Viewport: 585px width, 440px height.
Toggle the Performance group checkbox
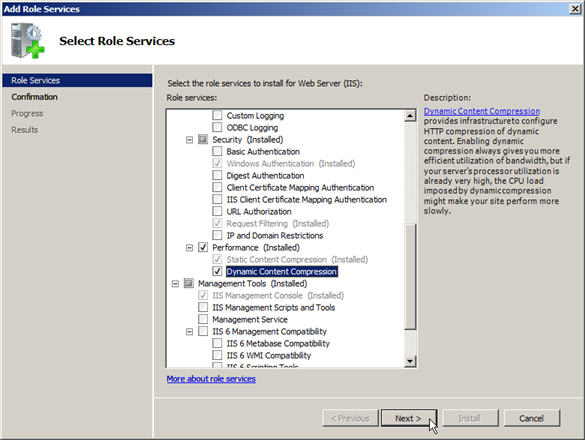point(203,247)
